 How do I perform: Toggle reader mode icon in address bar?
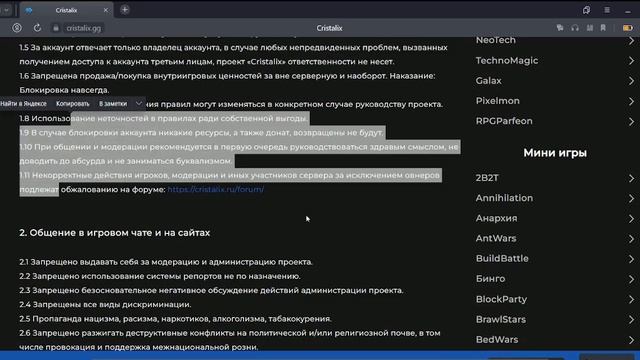click(590, 28)
